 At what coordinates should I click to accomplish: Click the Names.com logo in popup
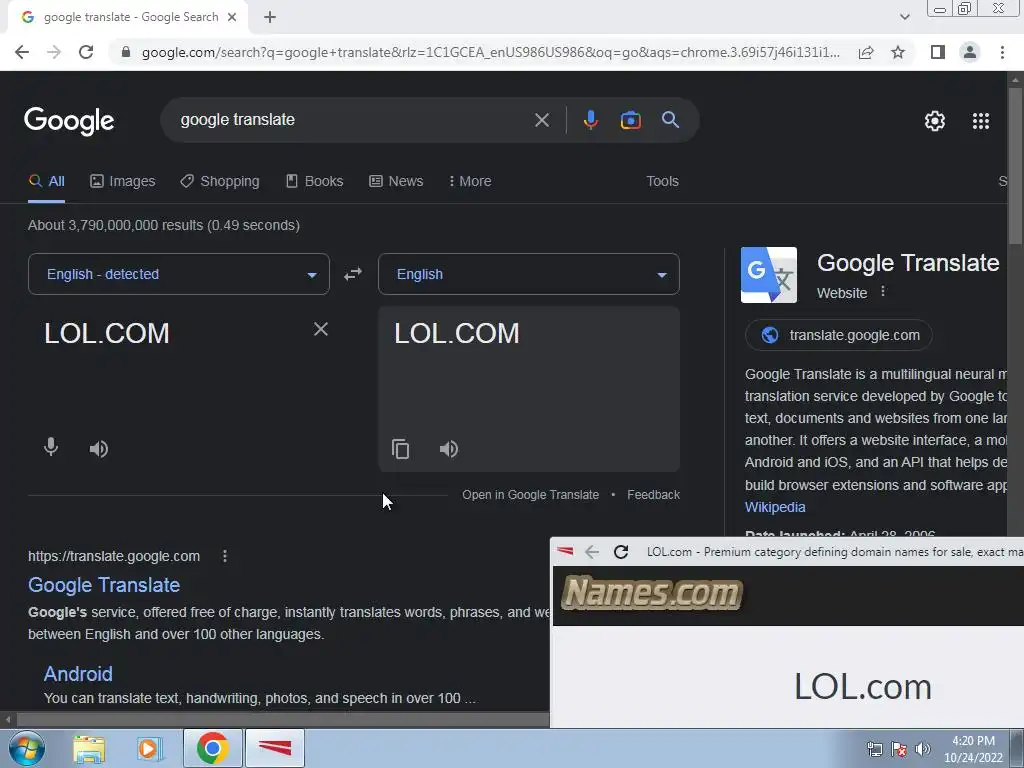click(652, 593)
